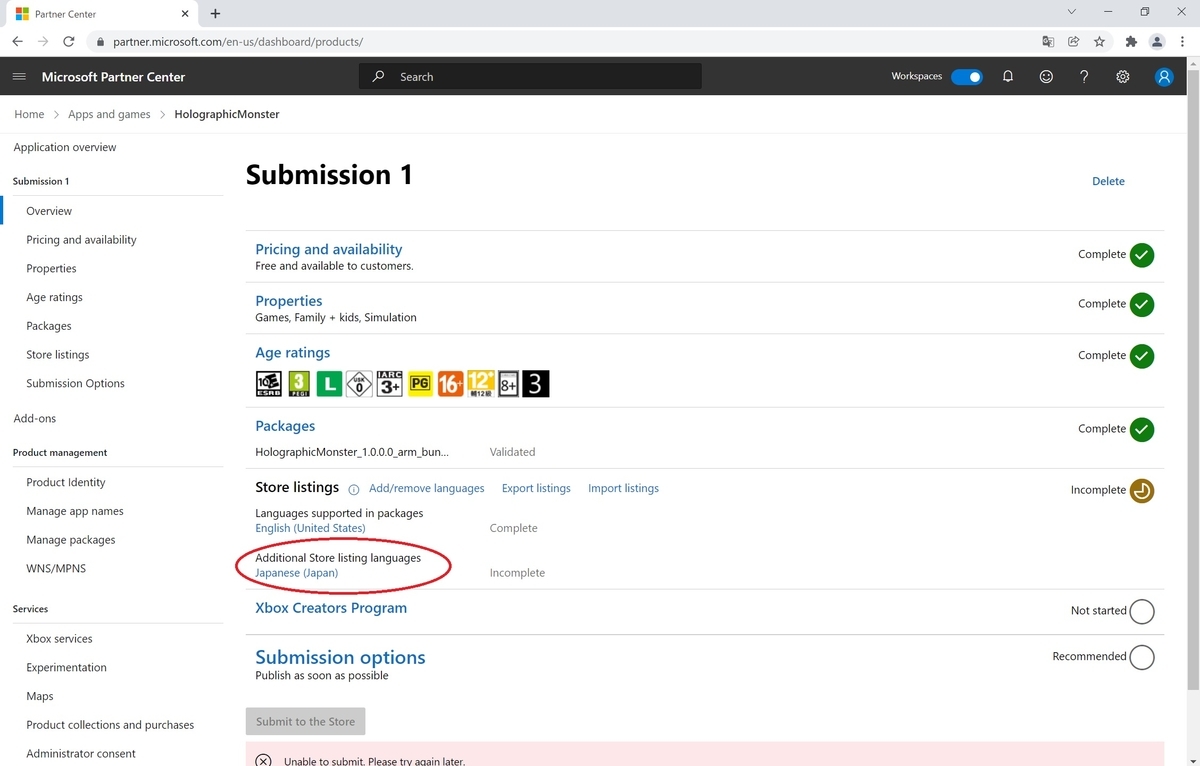Open the Properties section heading link
The width and height of the screenshot is (1200, 766).
click(x=289, y=301)
